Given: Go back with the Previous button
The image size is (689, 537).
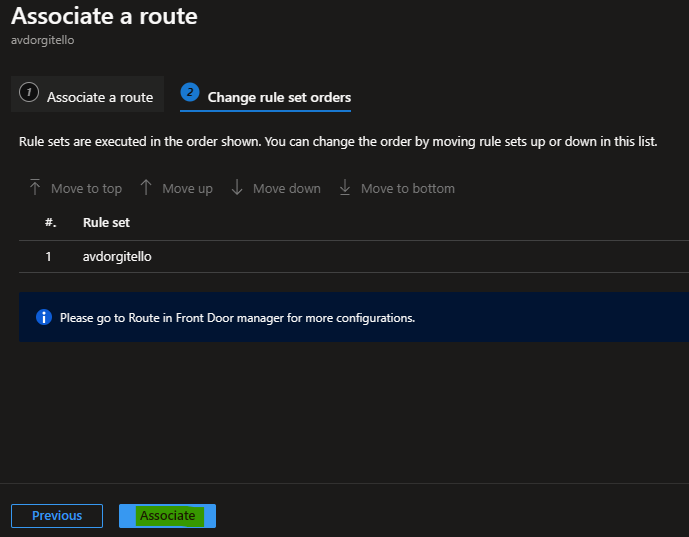Looking at the screenshot, I should click(57, 515).
